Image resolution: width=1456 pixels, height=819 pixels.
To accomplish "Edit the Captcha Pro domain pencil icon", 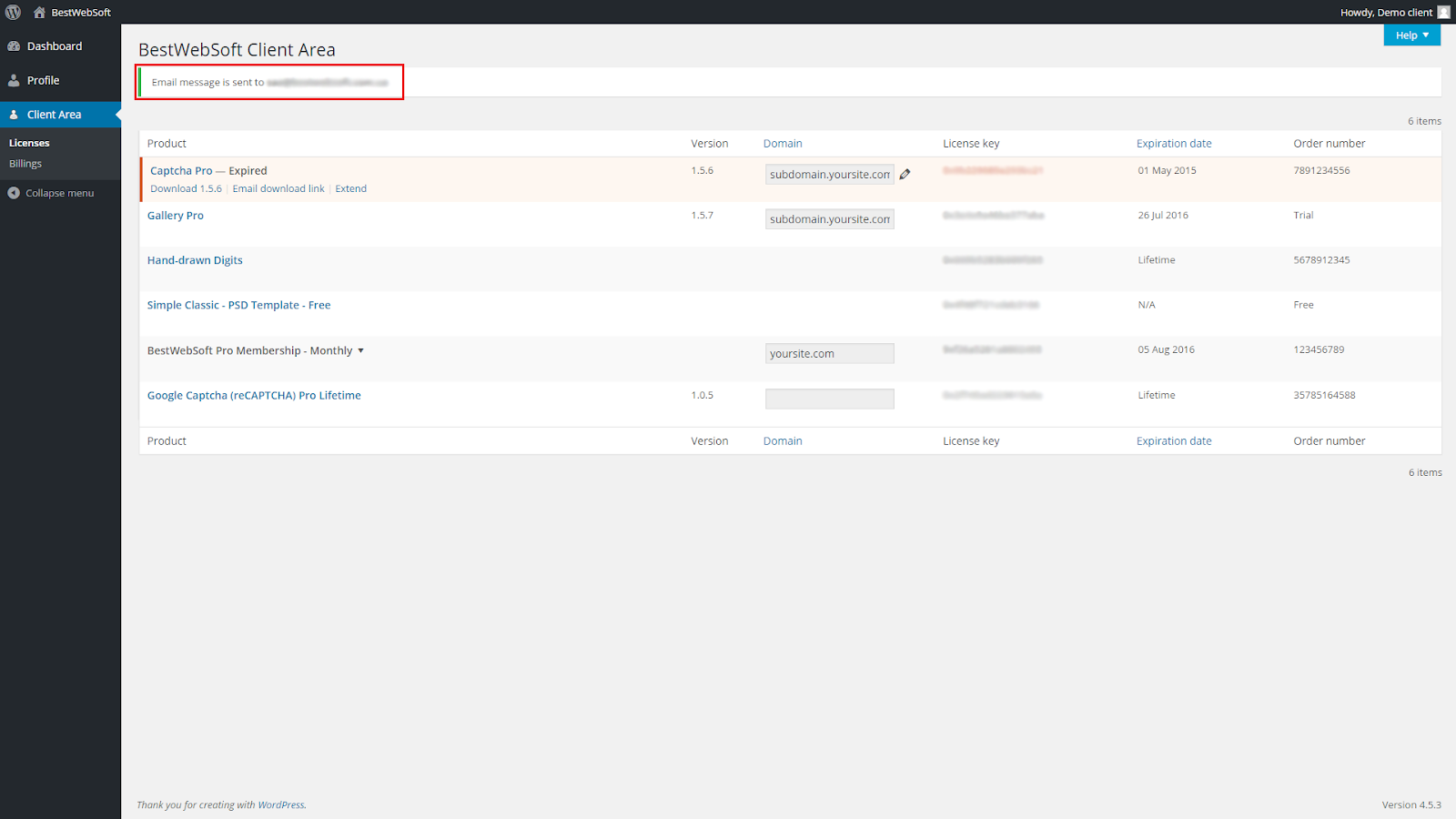I will click(905, 174).
